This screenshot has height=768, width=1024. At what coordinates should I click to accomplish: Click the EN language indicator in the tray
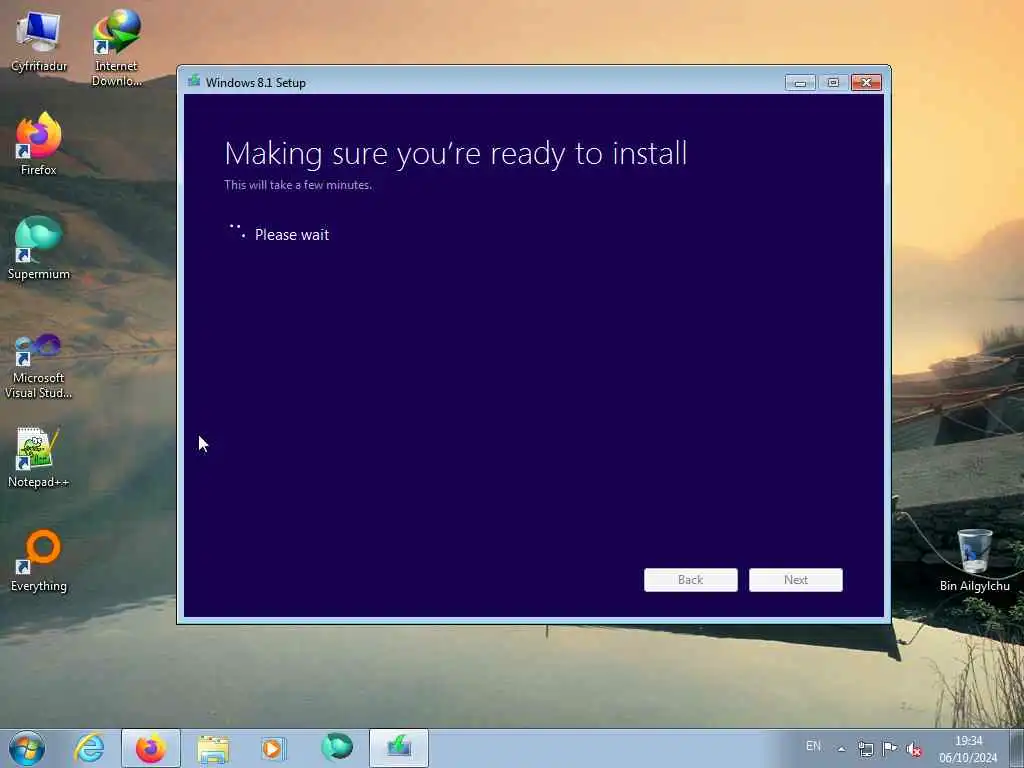(813, 746)
